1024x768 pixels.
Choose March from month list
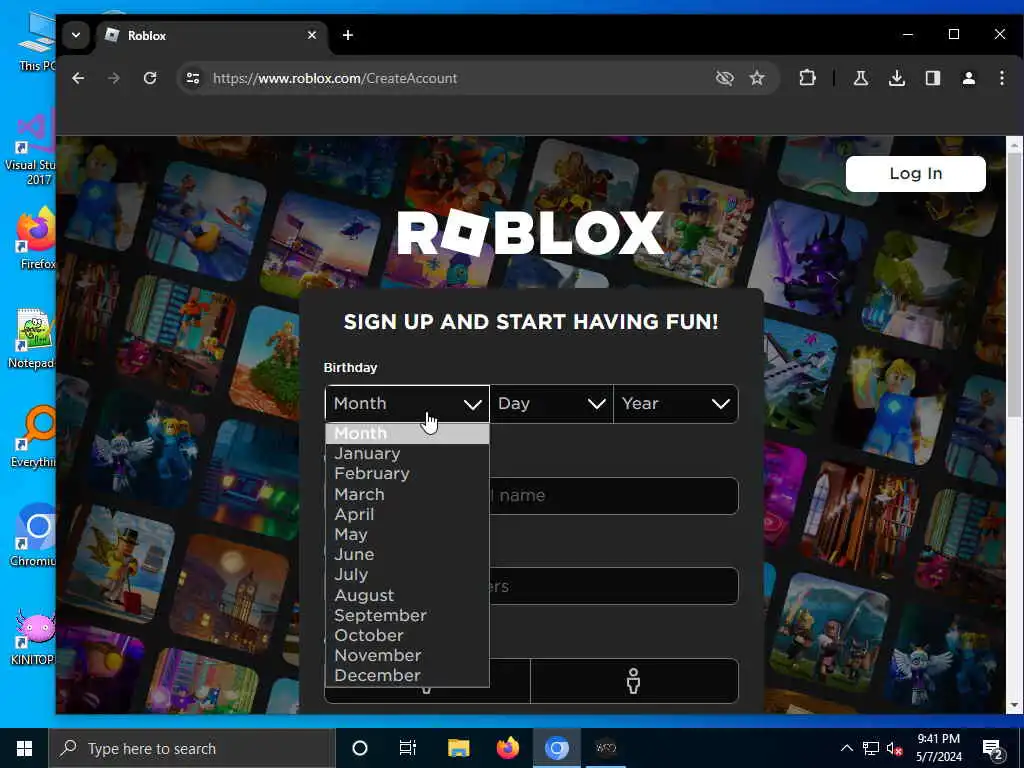coord(407,494)
